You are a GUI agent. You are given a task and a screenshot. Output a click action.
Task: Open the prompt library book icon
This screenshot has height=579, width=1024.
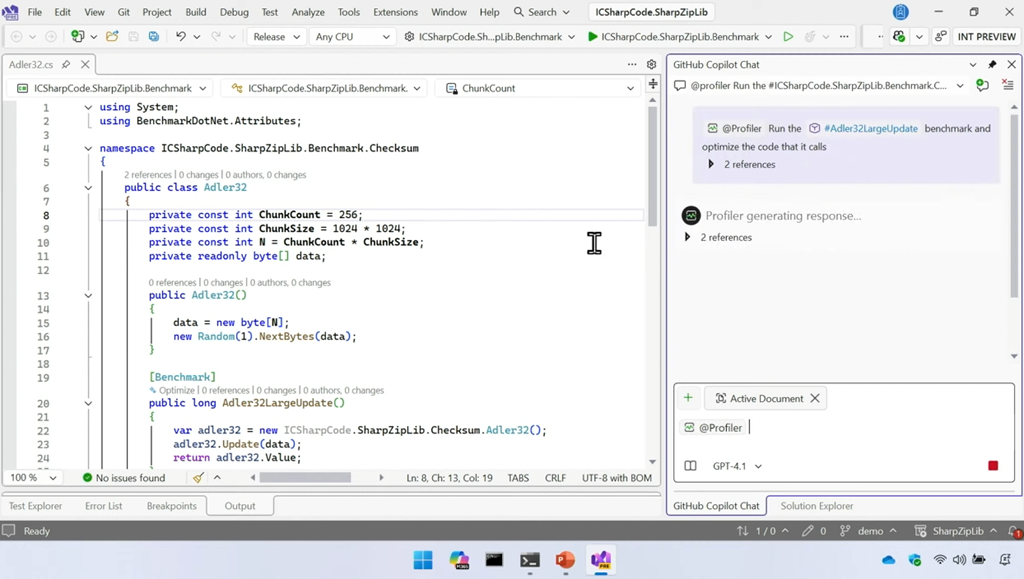[690, 466]
